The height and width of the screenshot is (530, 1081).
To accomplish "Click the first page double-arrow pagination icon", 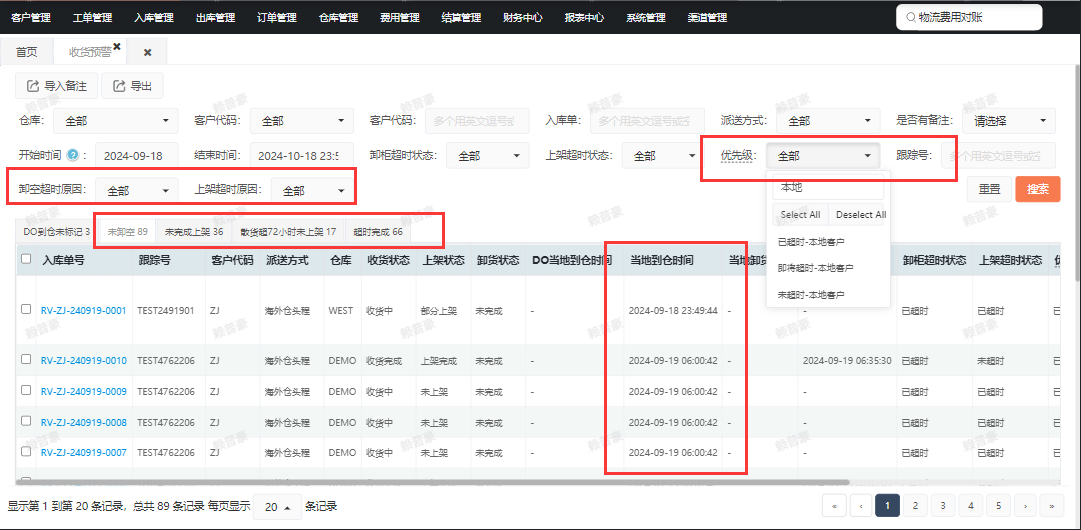I will (x=834, y=506).
